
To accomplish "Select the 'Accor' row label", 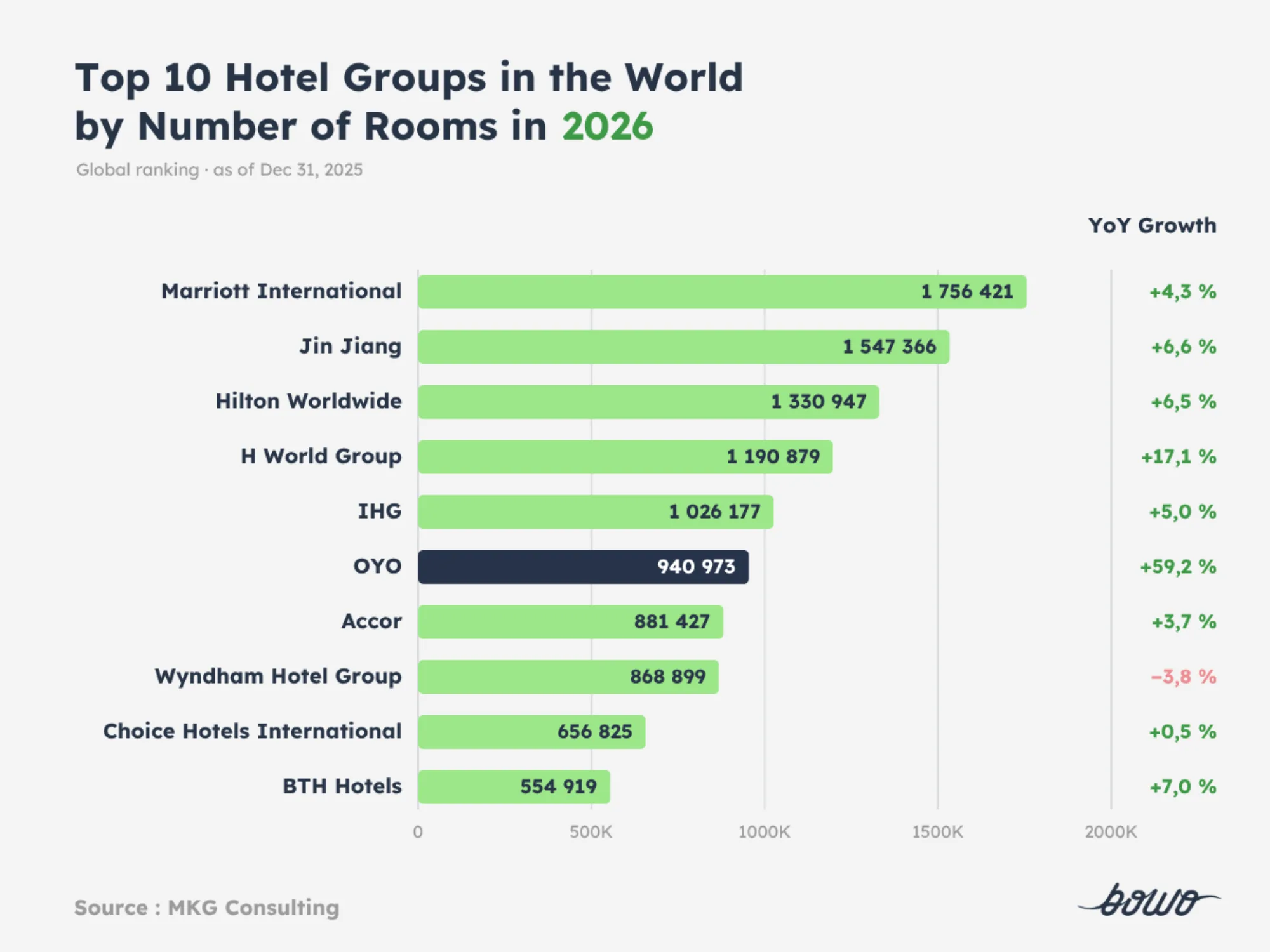I will click(x=371, y=621).
